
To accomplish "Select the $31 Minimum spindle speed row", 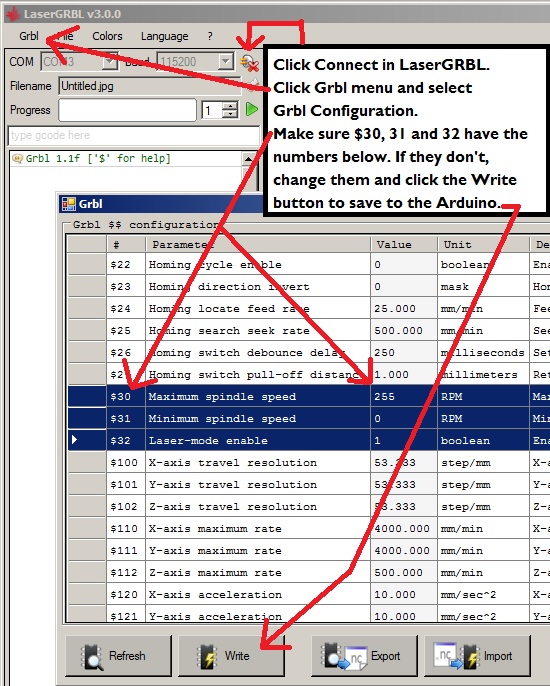I will 309,418.
